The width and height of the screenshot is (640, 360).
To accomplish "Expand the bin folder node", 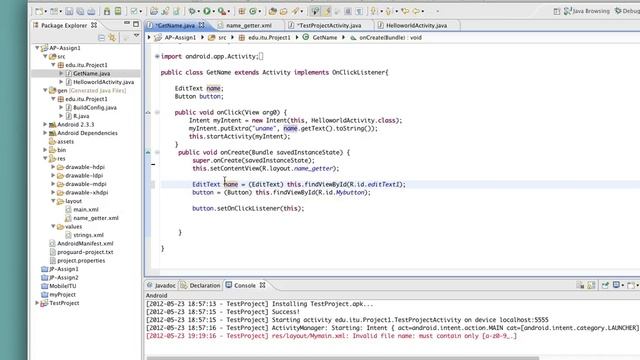I will (45, 150).
